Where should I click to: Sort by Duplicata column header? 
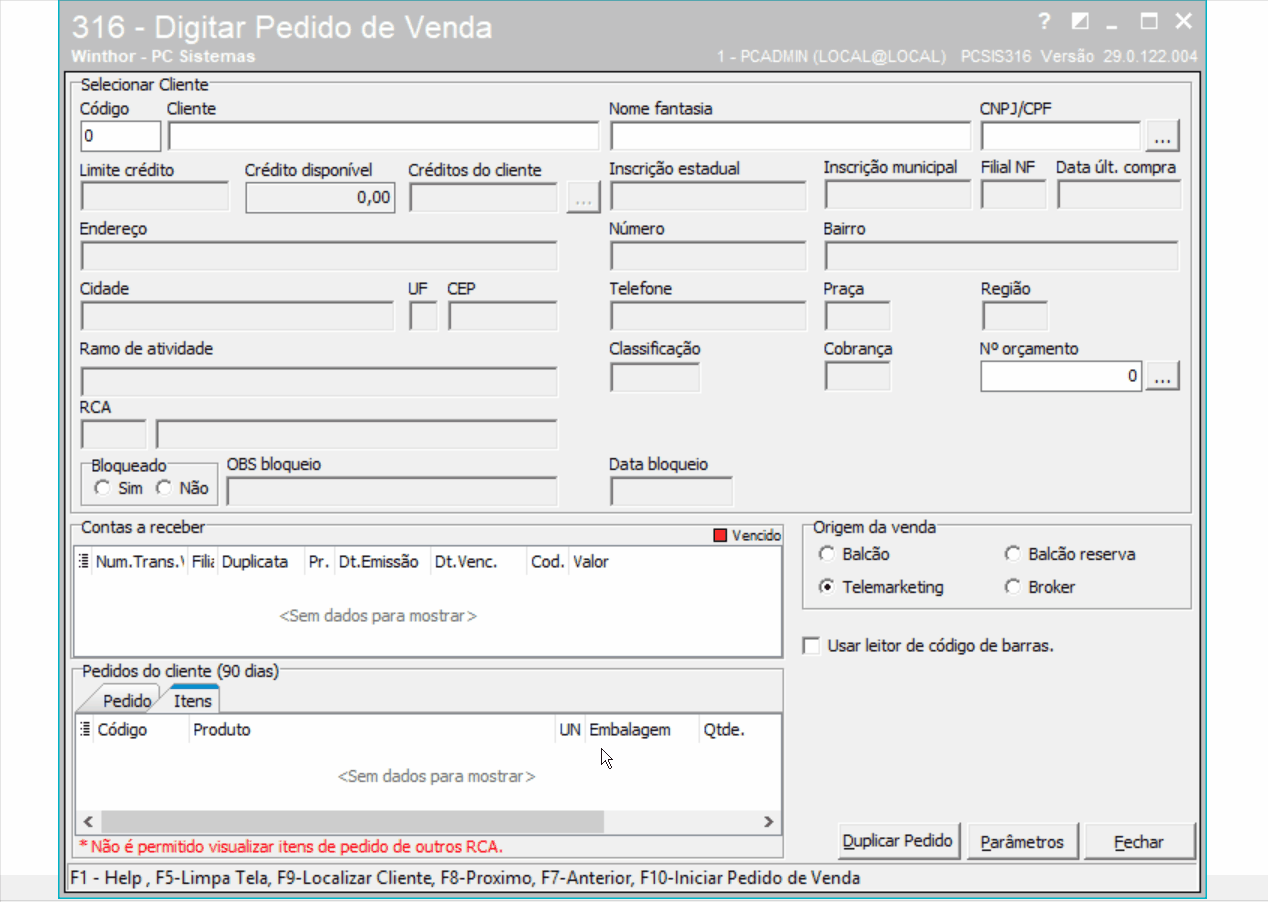(261, 562)
